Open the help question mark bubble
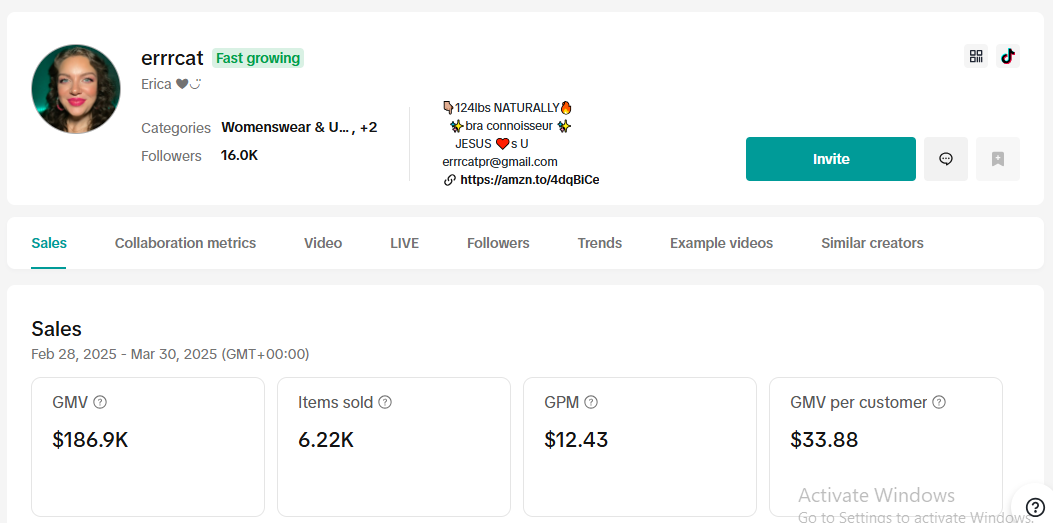The image size is (1053, 523). 1036,507
